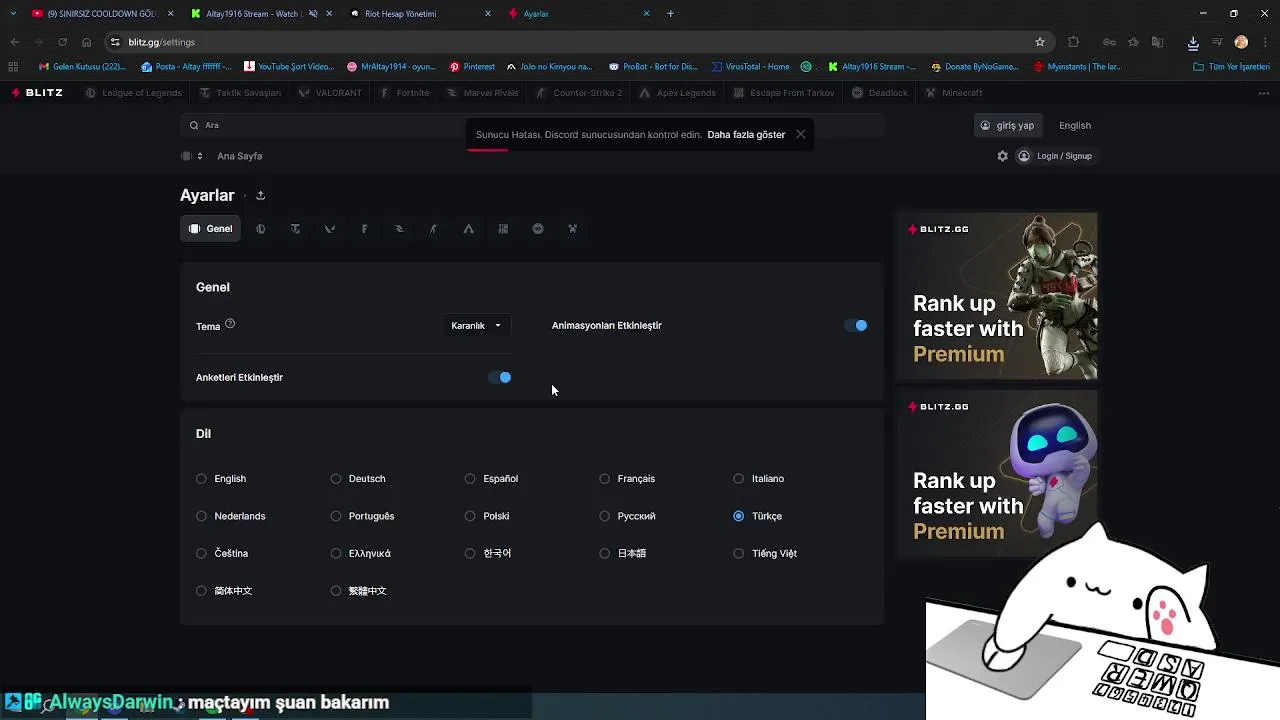The width and height of the screenshot is (1280, 720).
Task: Open the Apex Legends settings tab icon
Action: 468,229
